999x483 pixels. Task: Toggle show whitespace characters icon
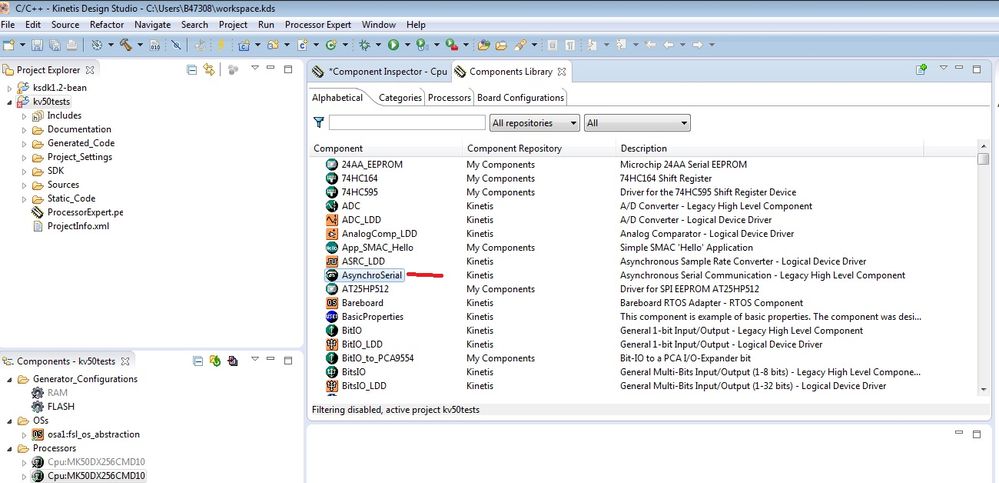click(570, 45)
